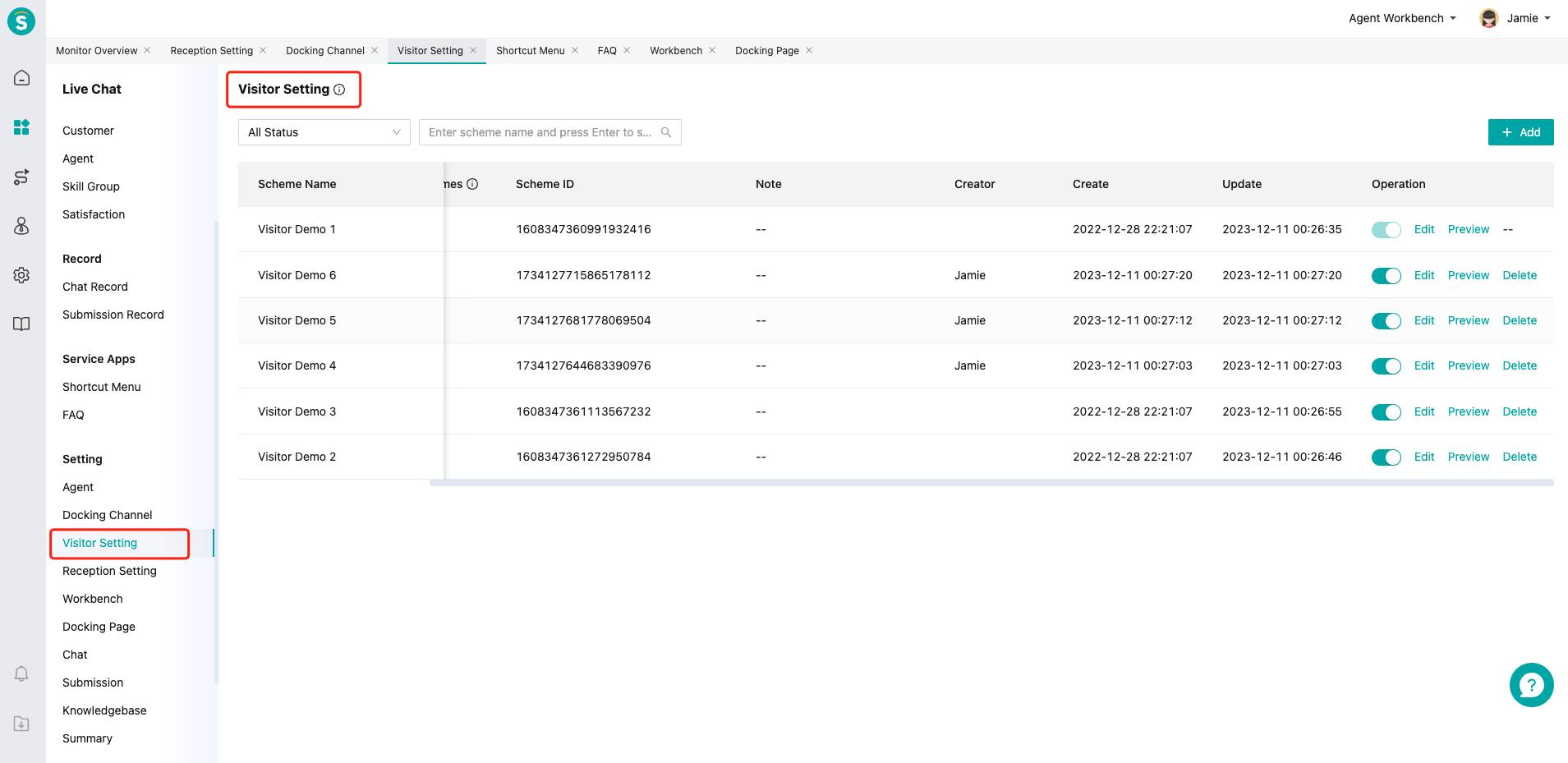
Task: Open Summary in the Setting section
Action: (87, 738)
